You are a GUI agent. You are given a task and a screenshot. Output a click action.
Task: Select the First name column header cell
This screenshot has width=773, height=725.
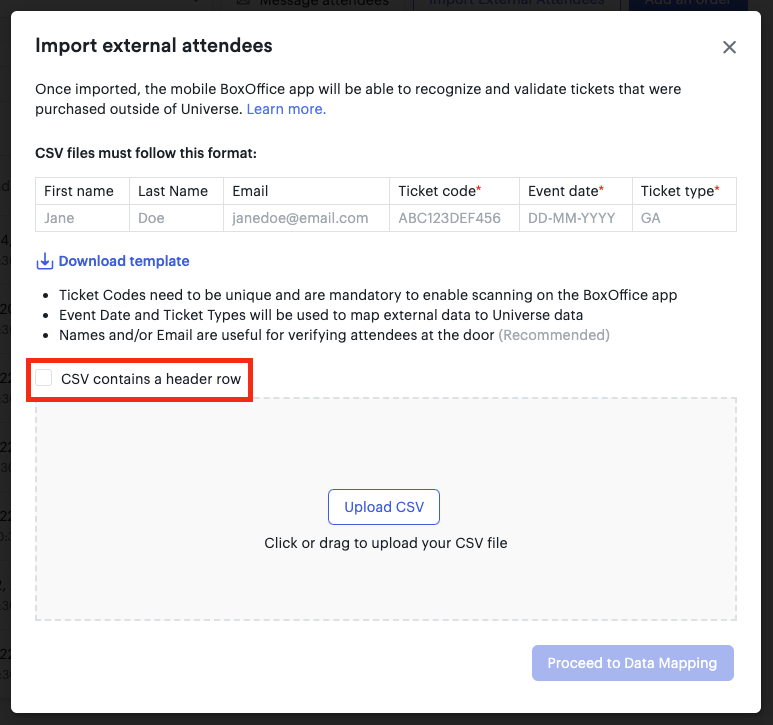tap(82, 191)
